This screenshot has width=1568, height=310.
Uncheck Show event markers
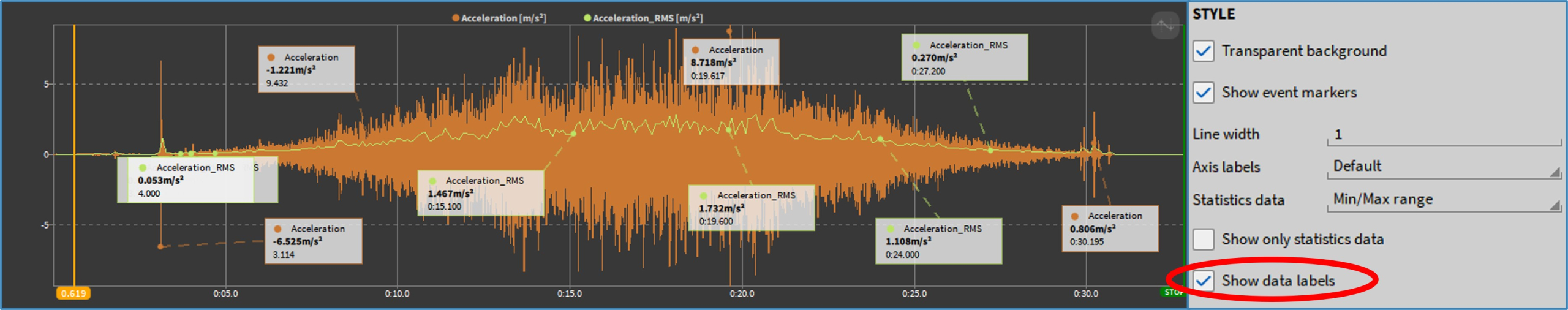(x=1203, y=93)
